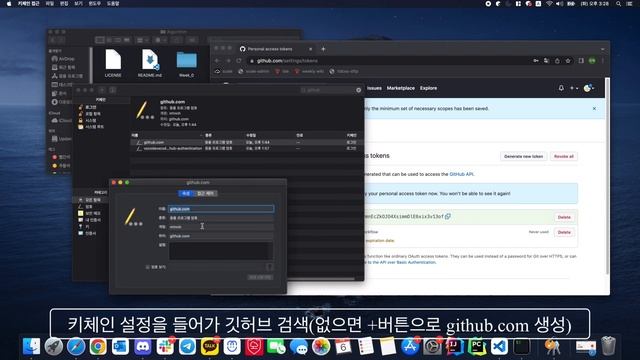The image size is (640, 360).
Task: Open the 파일 File menu
Action: pos(49,4)
